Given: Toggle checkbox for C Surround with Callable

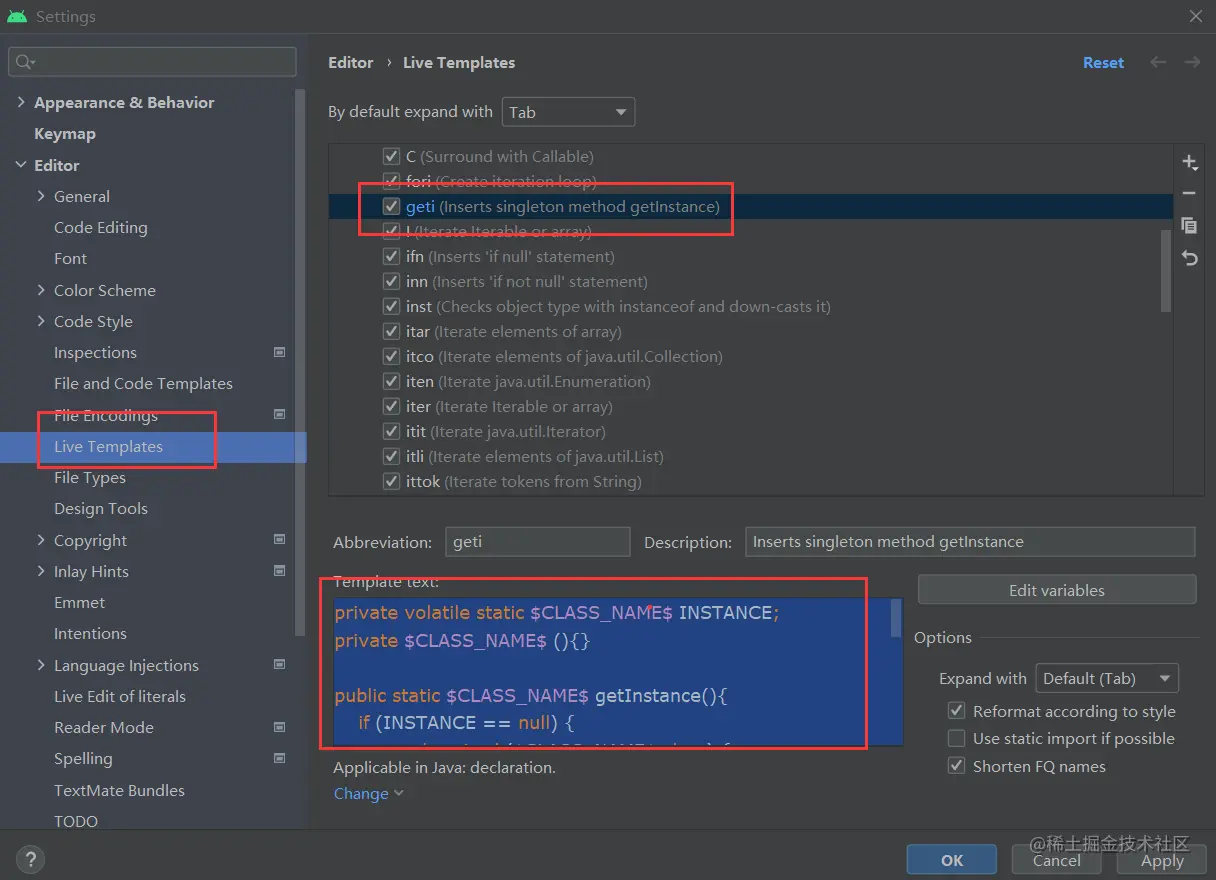Looking at the screenshot, I should pyautogui.click(x=392, y=156).
